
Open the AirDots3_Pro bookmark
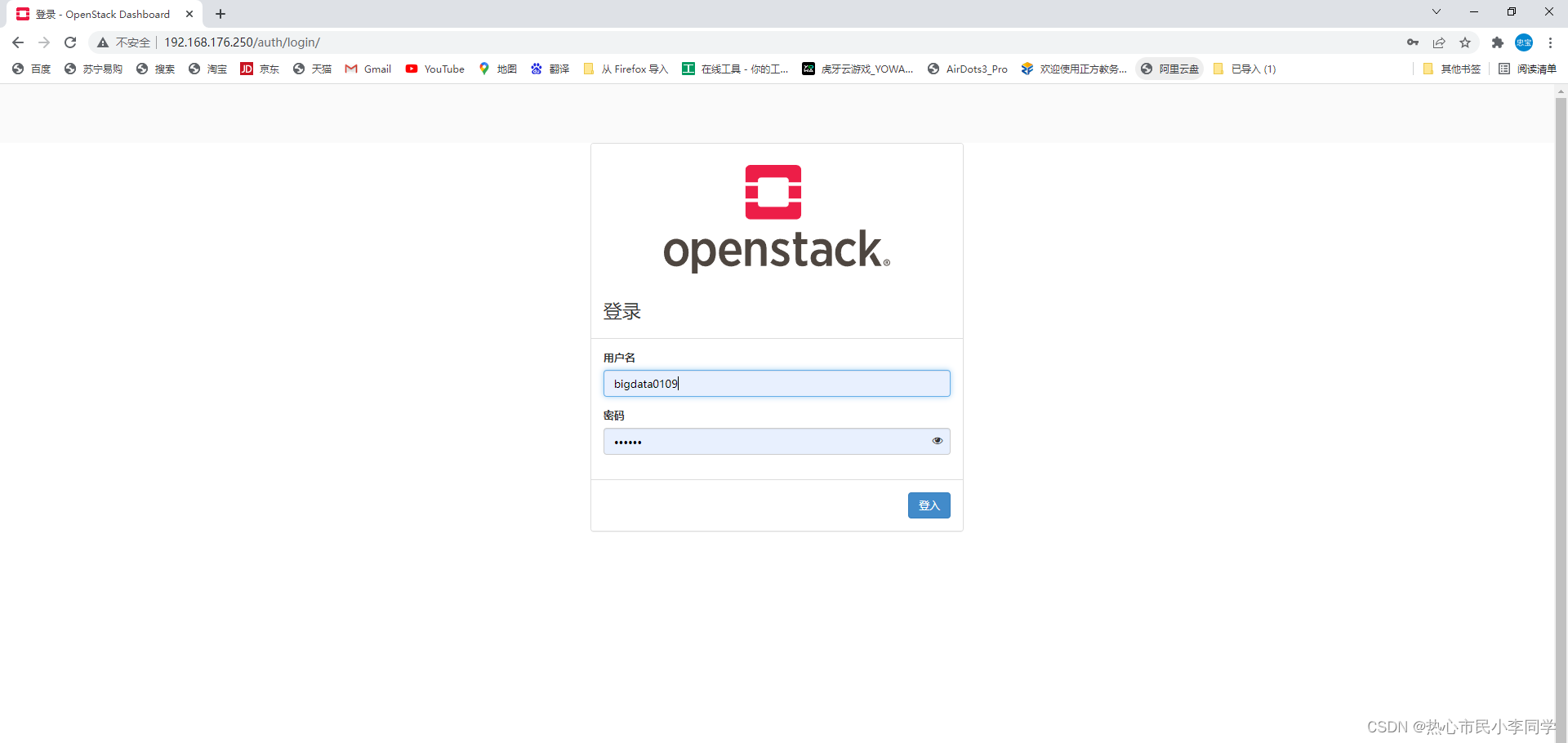[x=968, y=69]
